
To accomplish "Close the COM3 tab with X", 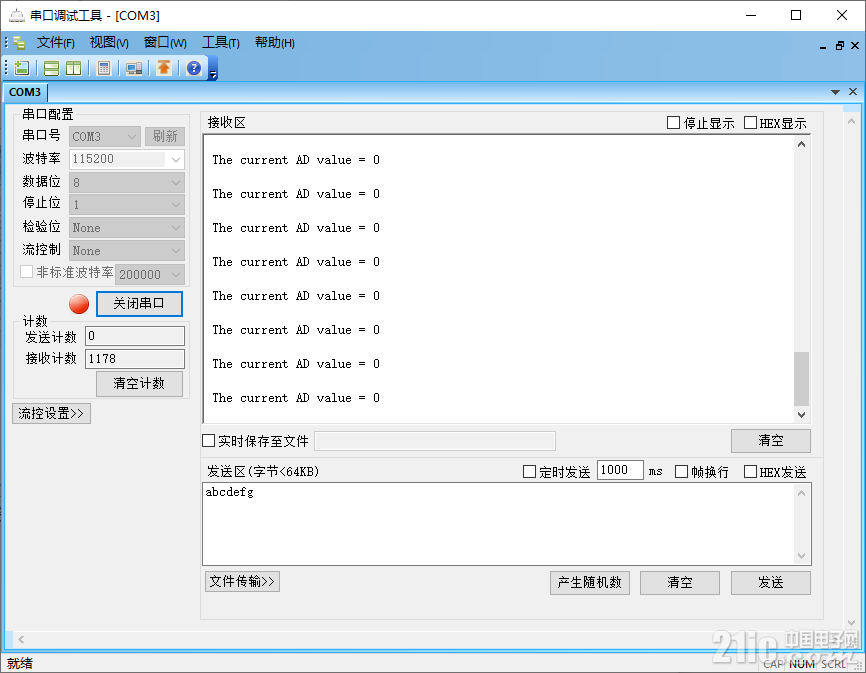I will point(853,92).
